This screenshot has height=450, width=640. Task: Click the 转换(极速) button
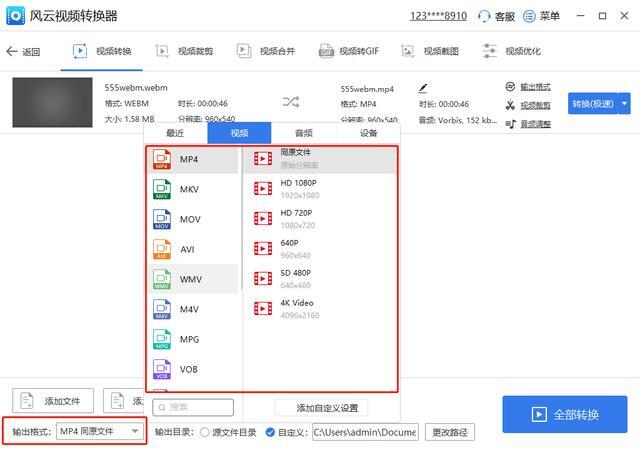click(593, 104)
